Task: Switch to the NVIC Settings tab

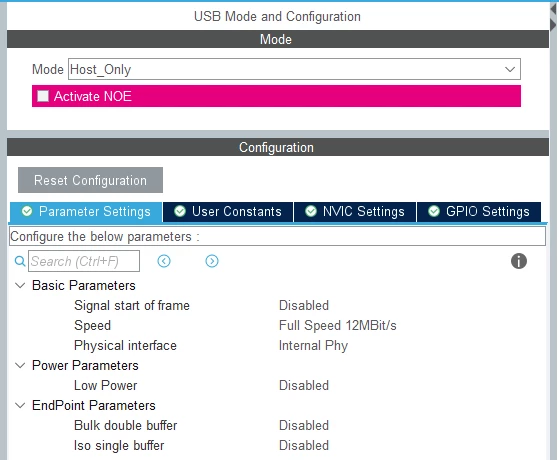Action: [x=355, y=212]
